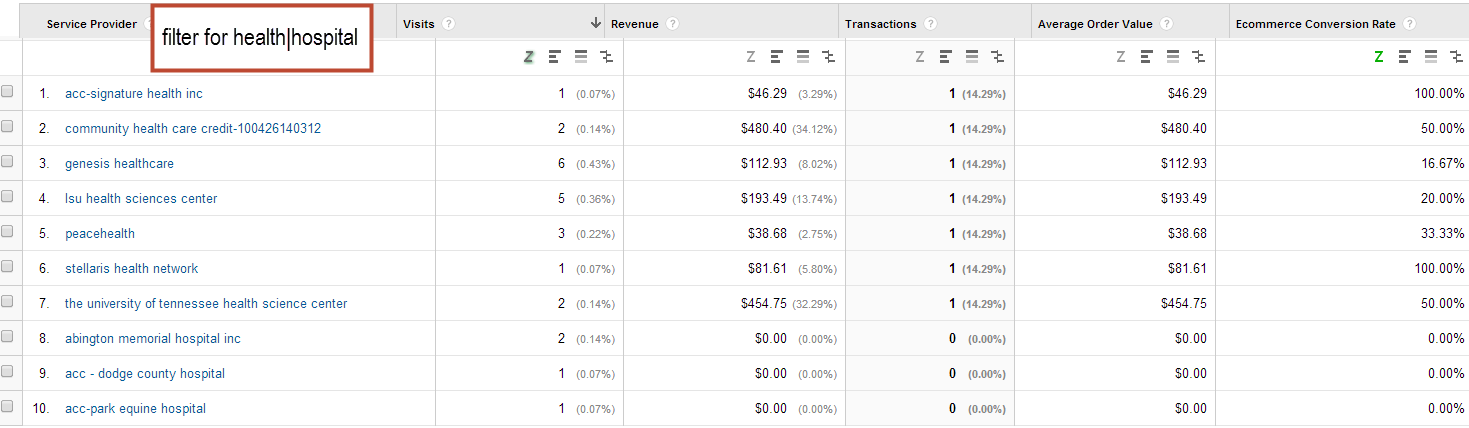Viewport: 1469px width, 428px height.
Task: Click the $81.61 Average Order Value cell
Action: coord(1187,268)
